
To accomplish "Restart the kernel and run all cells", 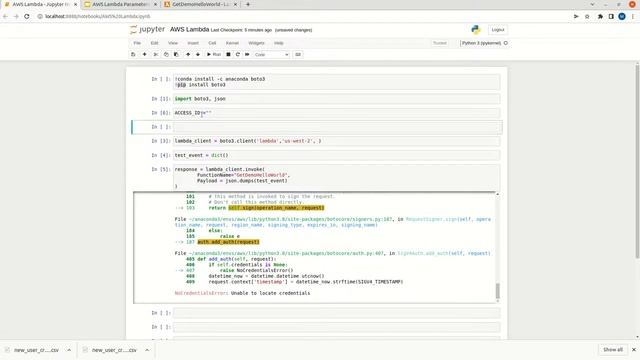I will [x=247, y=54].
